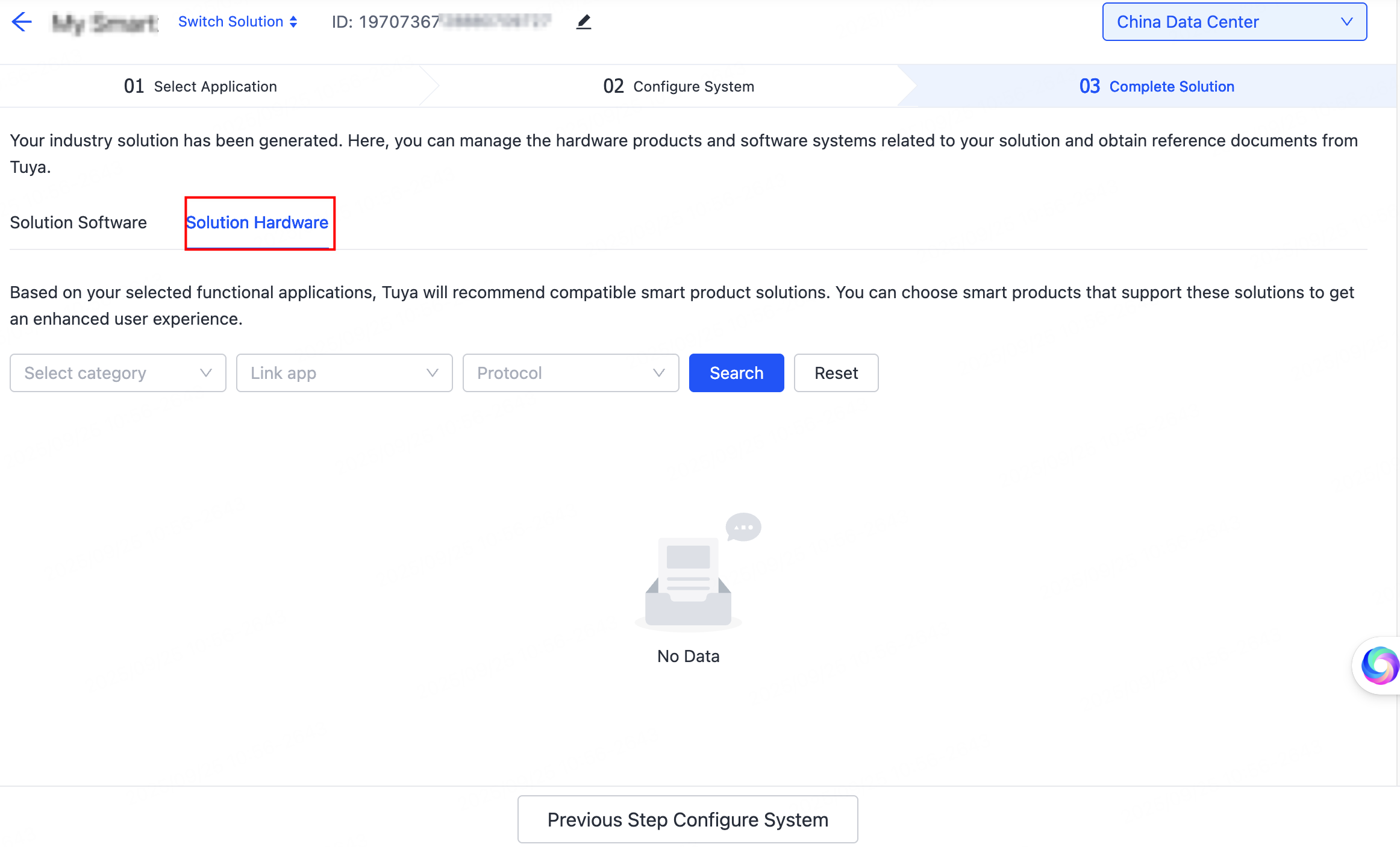The height and width of the screenshot is (847, 1400).
Task: Click the blurred solution name title
Action: point(105,23)
